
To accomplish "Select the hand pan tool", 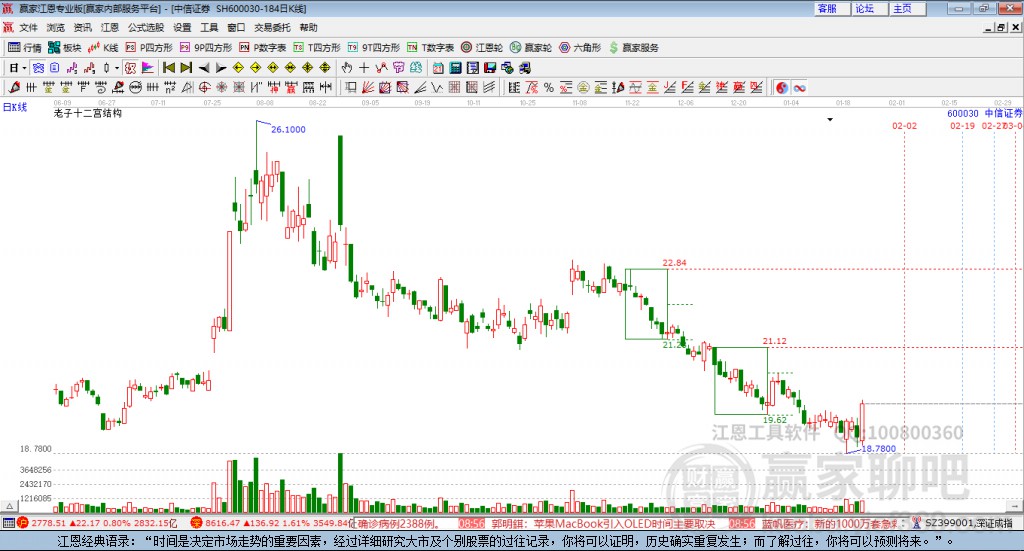I will pyautogui.click(x=347, y=68).
